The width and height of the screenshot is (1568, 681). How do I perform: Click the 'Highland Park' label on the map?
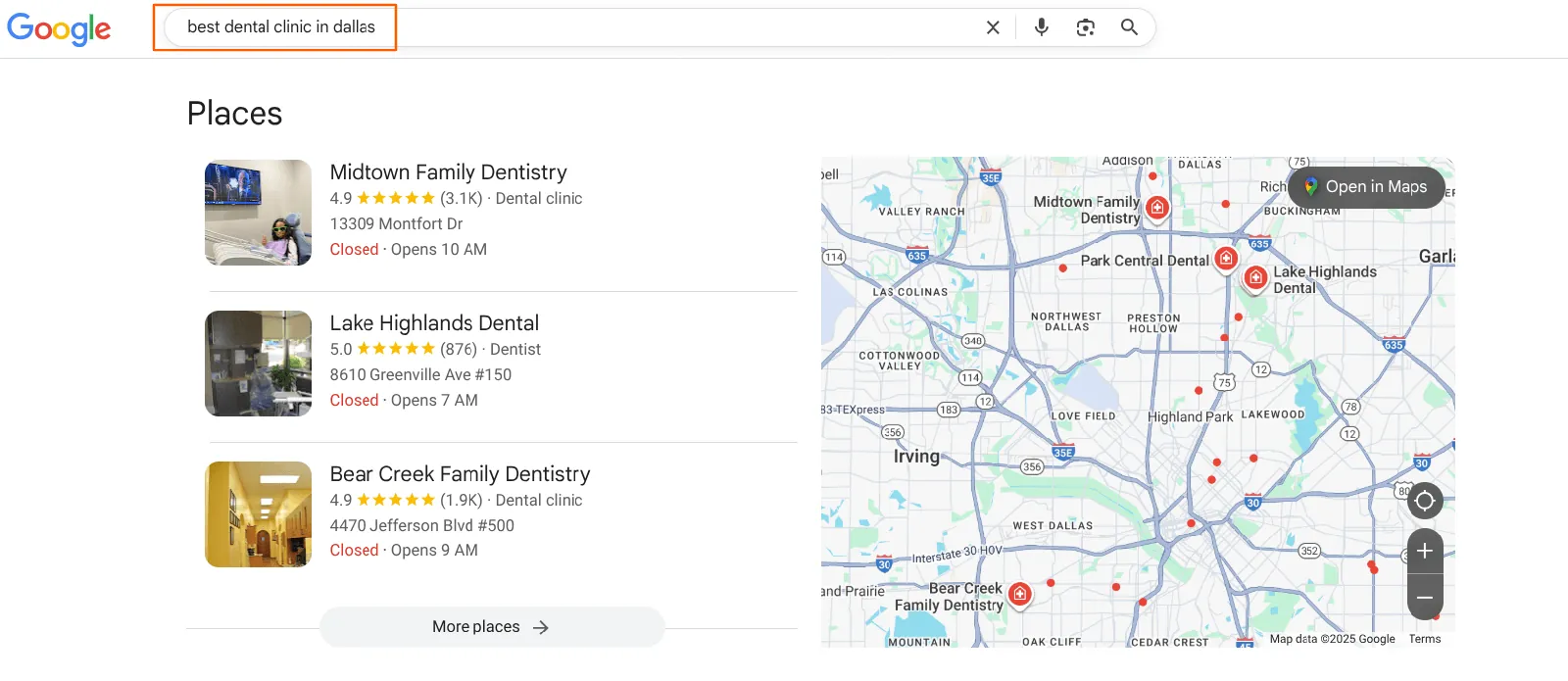point(1190,416)
